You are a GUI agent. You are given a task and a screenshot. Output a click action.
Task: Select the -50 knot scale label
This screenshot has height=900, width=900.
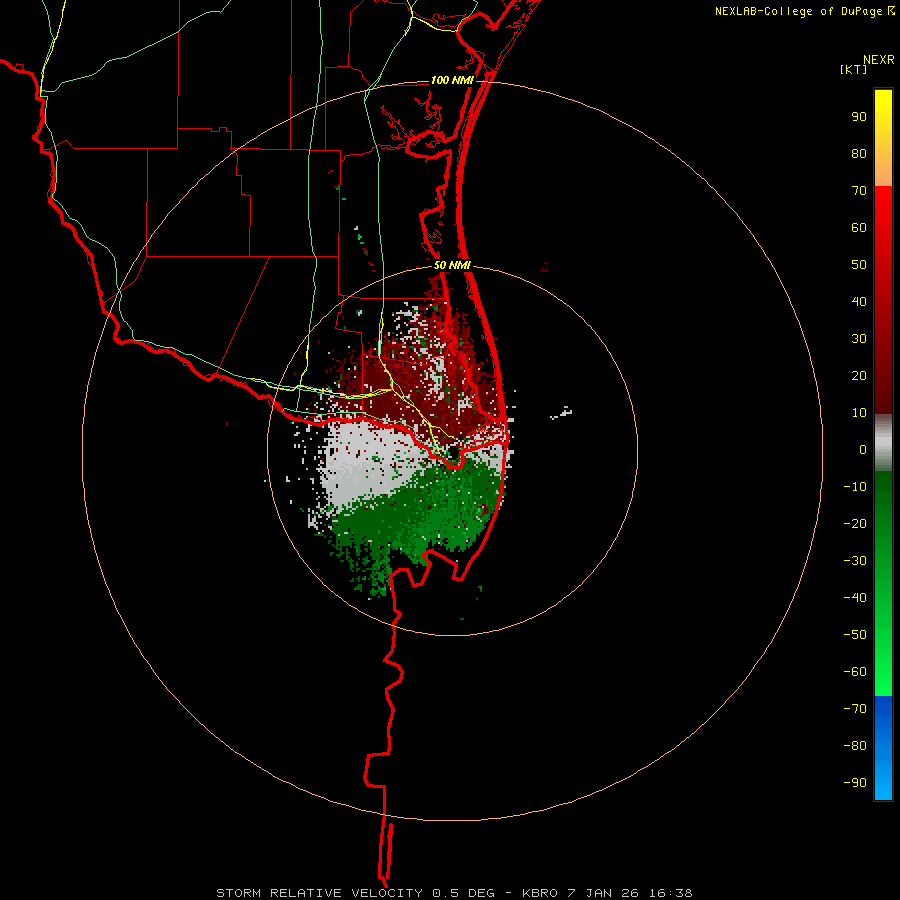pos(855,635)
